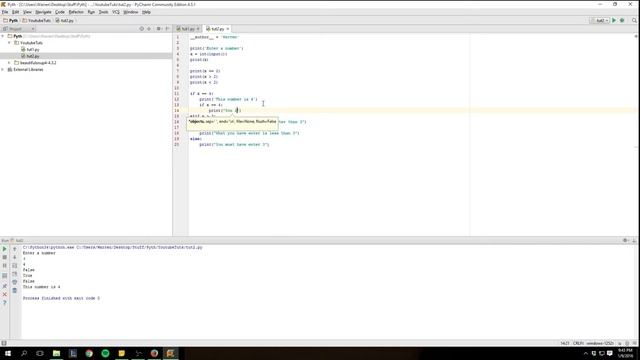Open the VCS menu
Viewport: 640px width, 360px height.
[x=116, y=12]
